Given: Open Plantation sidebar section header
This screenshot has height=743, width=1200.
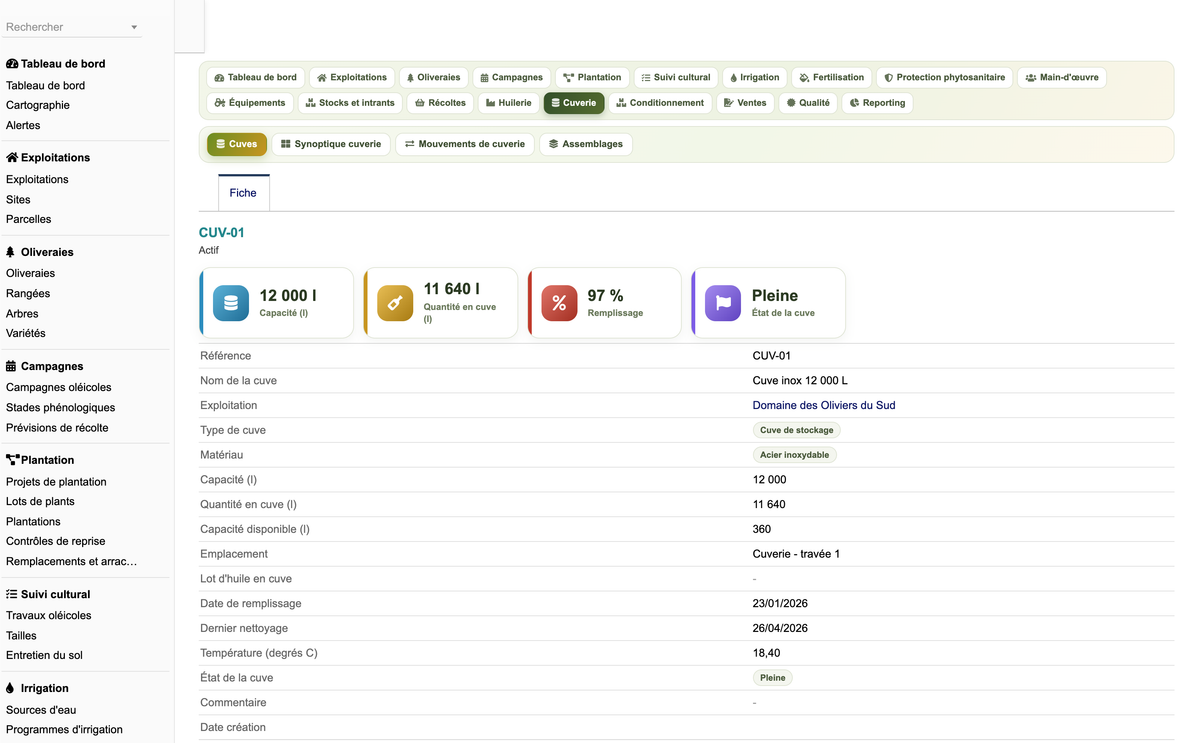Looking at the screenshot, I should [x=40, y=460].
